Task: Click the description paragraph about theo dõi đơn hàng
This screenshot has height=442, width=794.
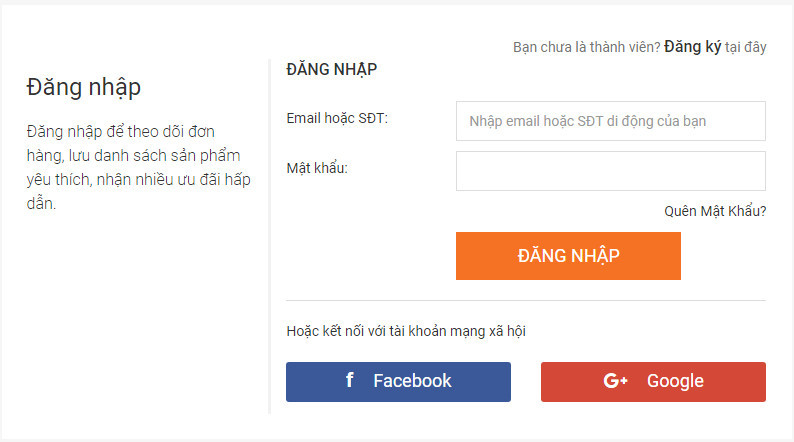Action: click(138, 167)
